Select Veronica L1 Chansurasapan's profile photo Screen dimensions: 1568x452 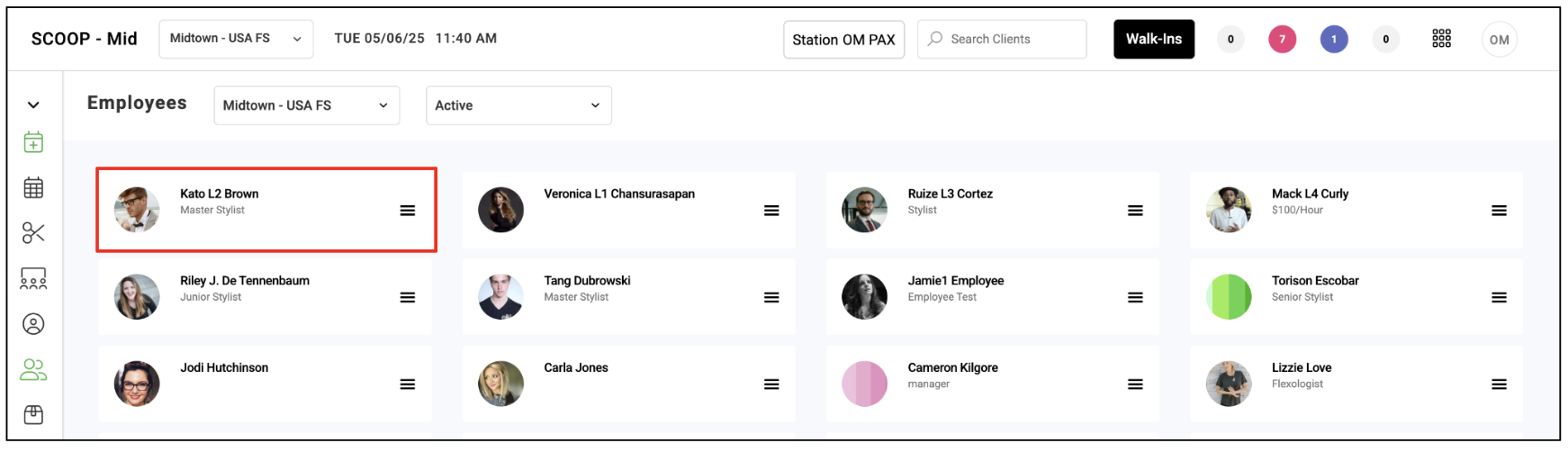click(x=500, y=210)
